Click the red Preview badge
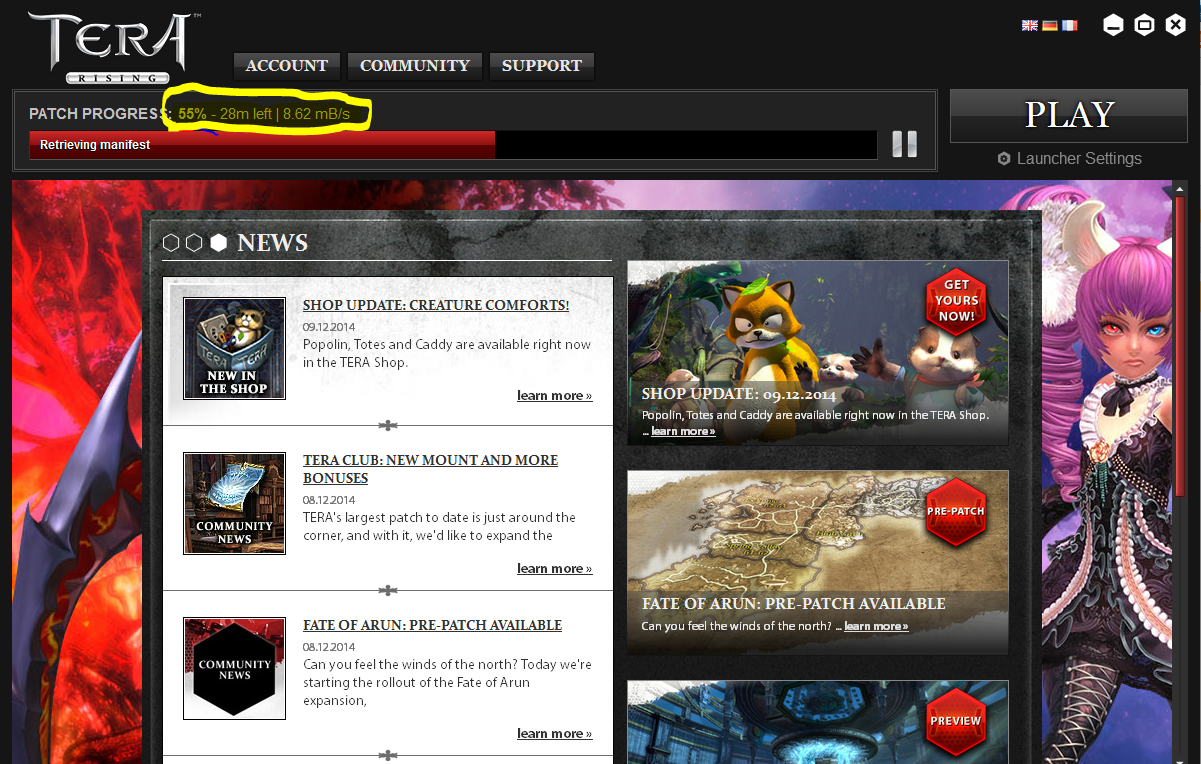The height and width of the screenshot is (764, 1201). pyautogui.click(x=956, y=721)
